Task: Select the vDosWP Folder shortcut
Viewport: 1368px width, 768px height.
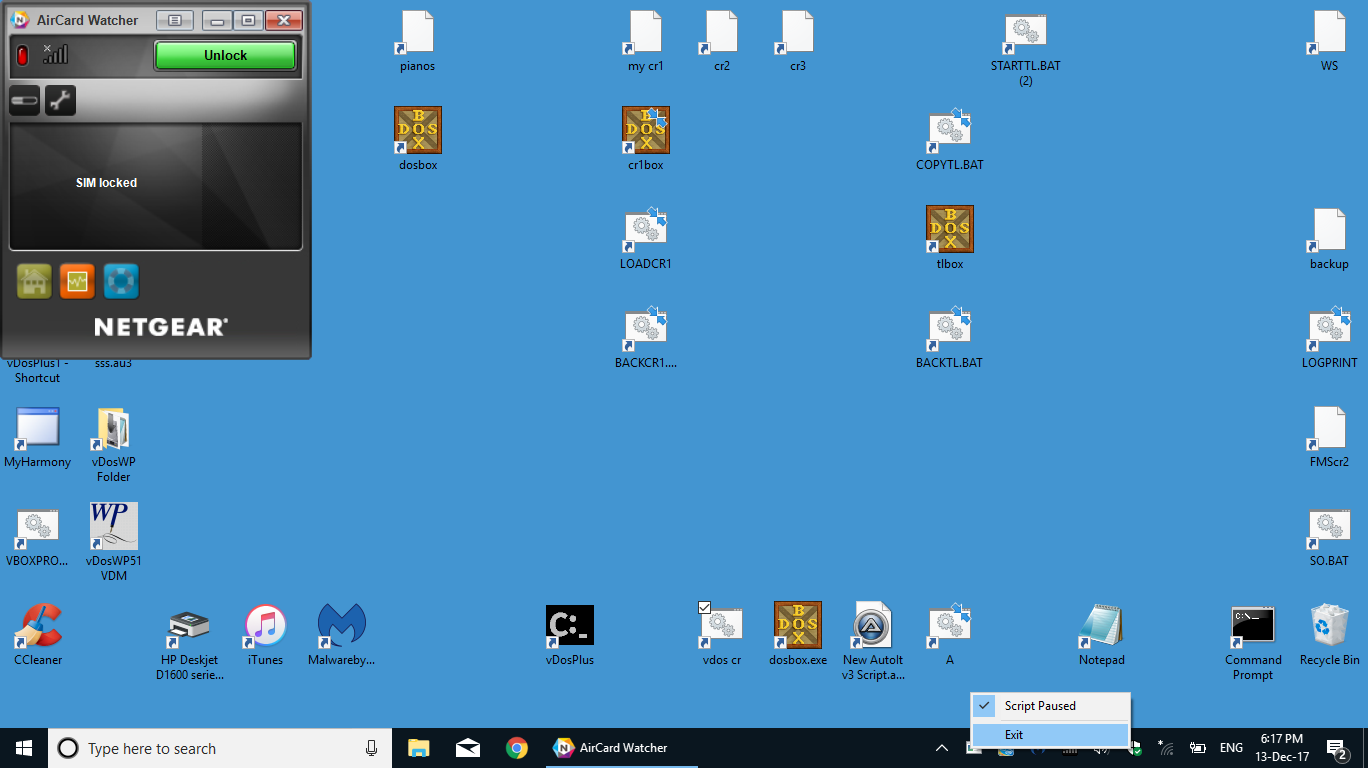Action: click(114, 444)
